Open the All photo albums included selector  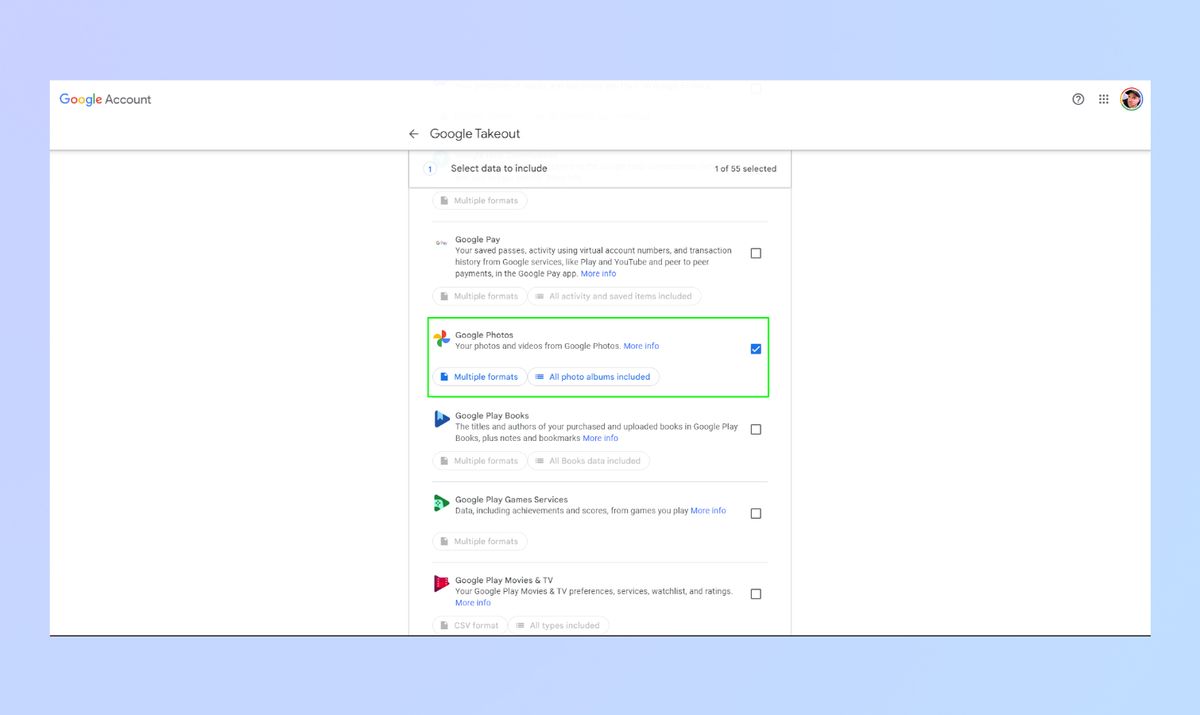(594, 376)
